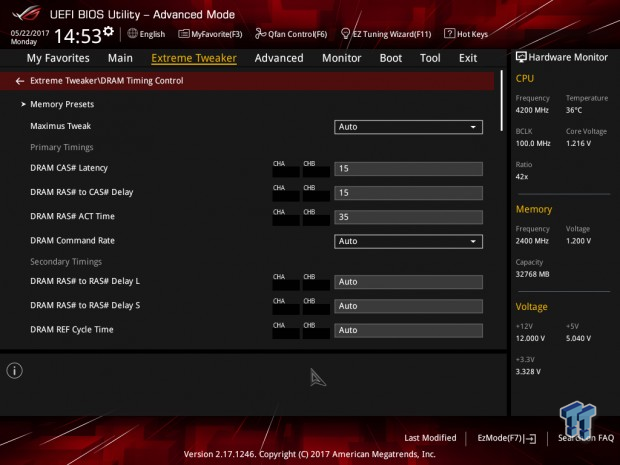The height and width of the screenshot is (465, 620).
Task: Switch to My Favorites tab
Action: coord(58,58)
